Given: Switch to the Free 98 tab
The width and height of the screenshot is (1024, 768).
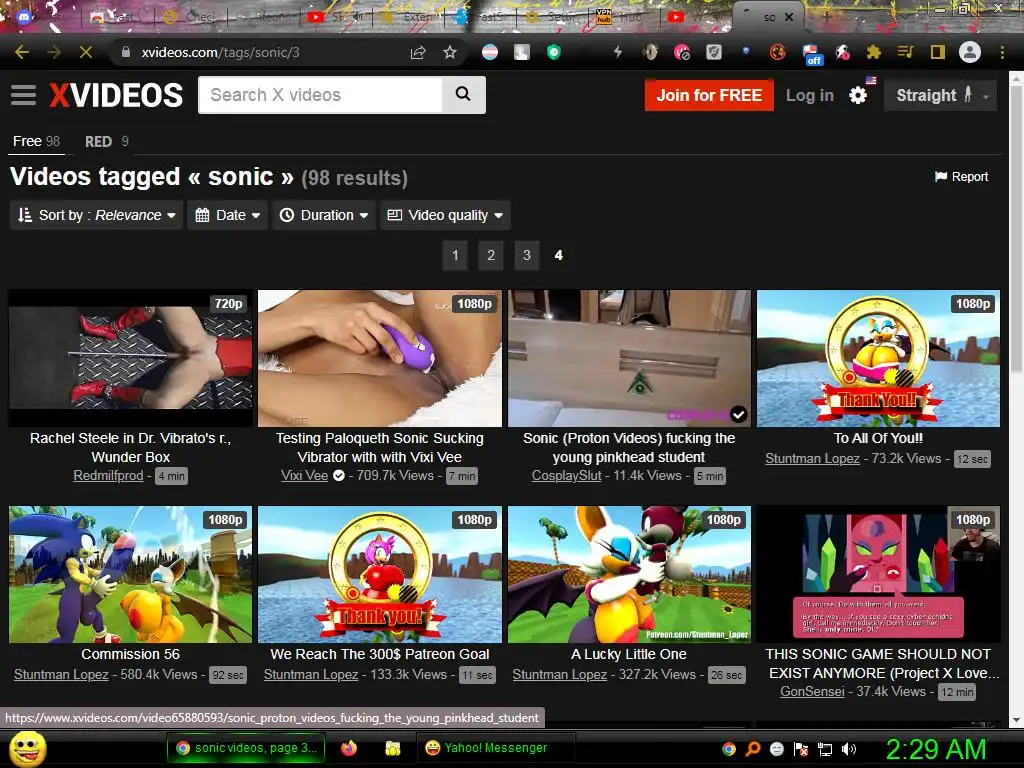Looking at the screenshot, I should point(36,141).
